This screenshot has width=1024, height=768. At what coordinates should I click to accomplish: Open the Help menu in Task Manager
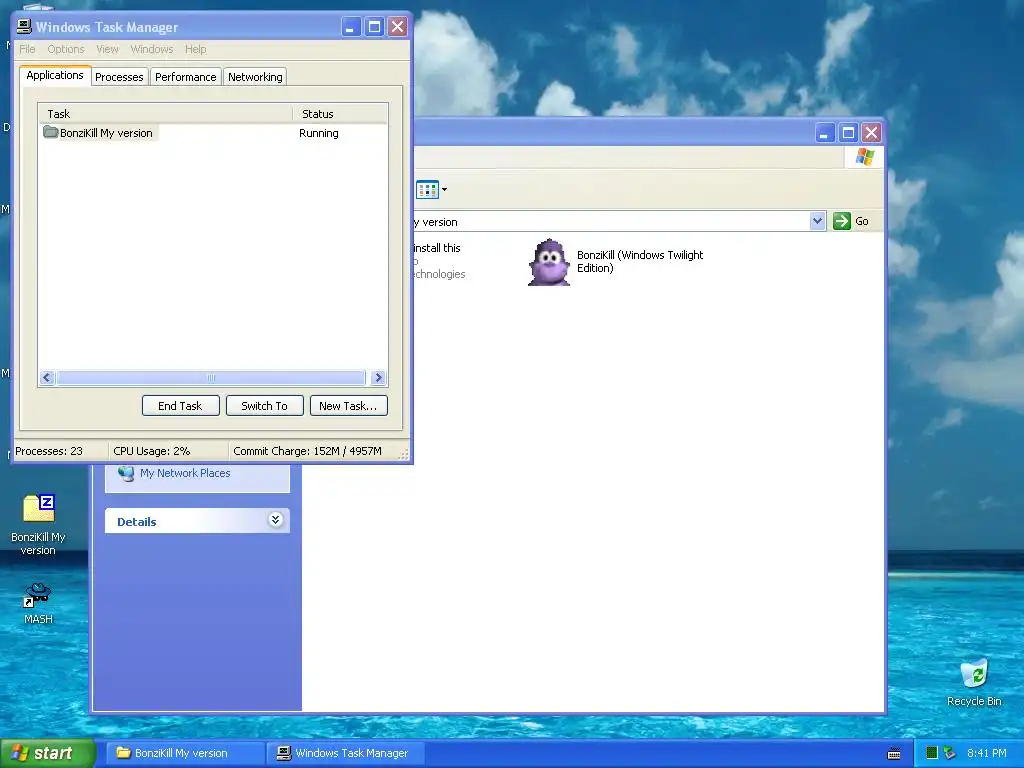[x=195, y=49]
